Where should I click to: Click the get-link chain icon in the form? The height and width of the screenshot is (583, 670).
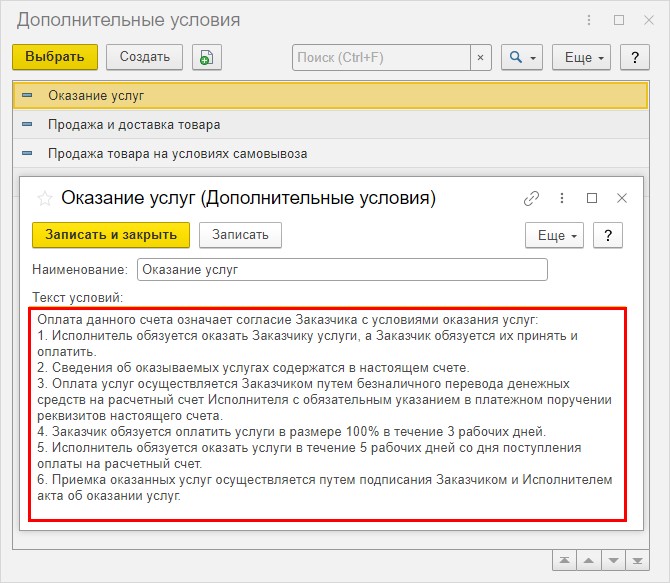point(531,198)
